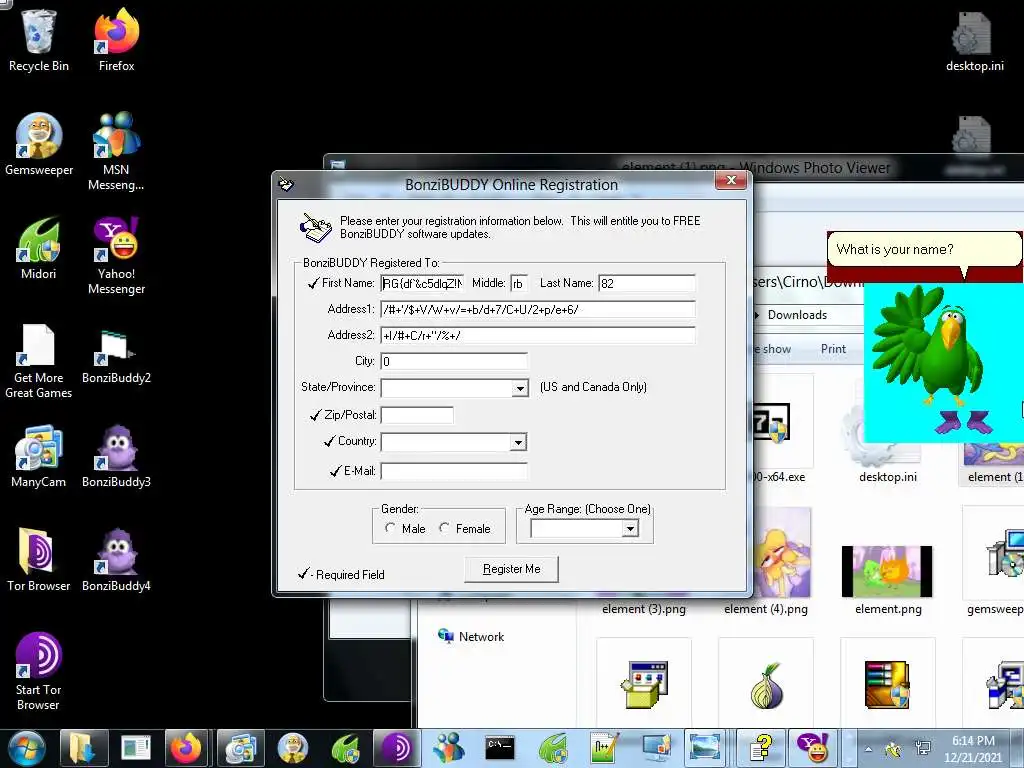Viewport: 1024px width, 768px height.
Task: Click into the Zip/Postal field
Action: click(417, 415)
